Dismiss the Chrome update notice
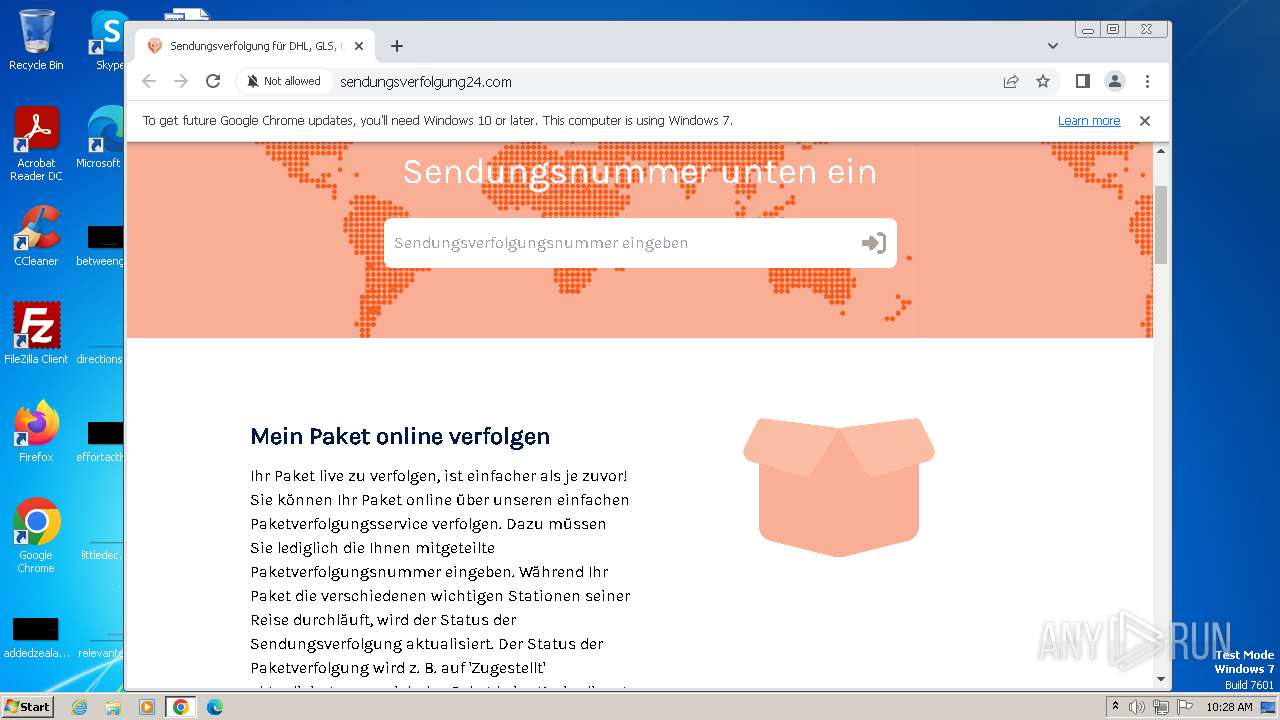1280x720 pixels. pyautogui.click(x=1145, y=121)
